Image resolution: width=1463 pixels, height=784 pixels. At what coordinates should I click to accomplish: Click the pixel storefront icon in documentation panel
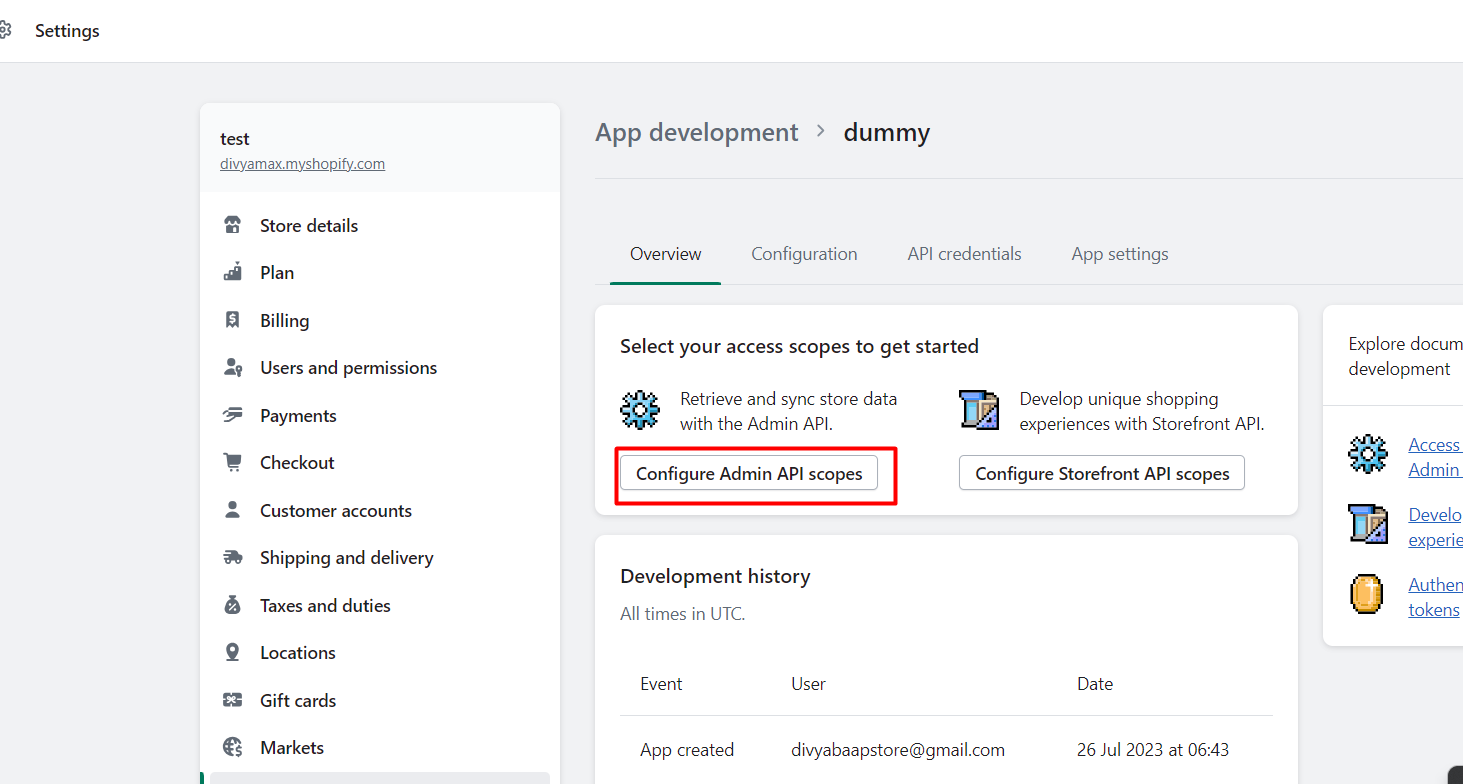pyautogui.click(x=1368, y=524)
